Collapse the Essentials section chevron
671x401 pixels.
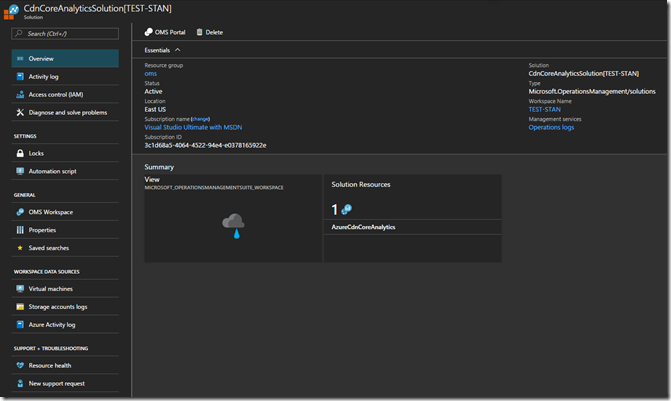click(178, 49)
